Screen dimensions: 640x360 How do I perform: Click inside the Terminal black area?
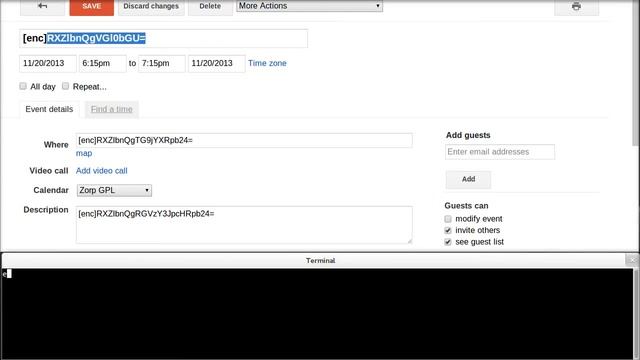pyautogui.click(x=318, y=313)
